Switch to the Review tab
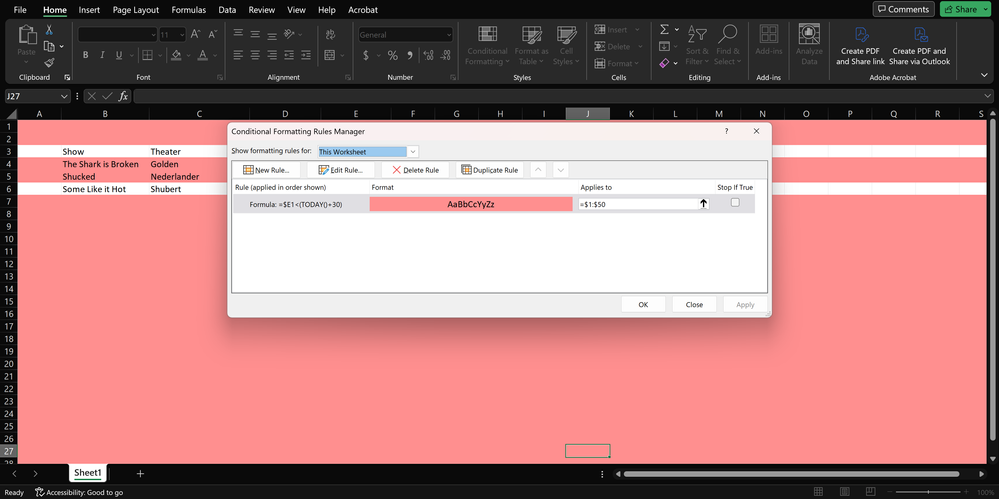This screenshot has width=999, height=499. point(261,10)
